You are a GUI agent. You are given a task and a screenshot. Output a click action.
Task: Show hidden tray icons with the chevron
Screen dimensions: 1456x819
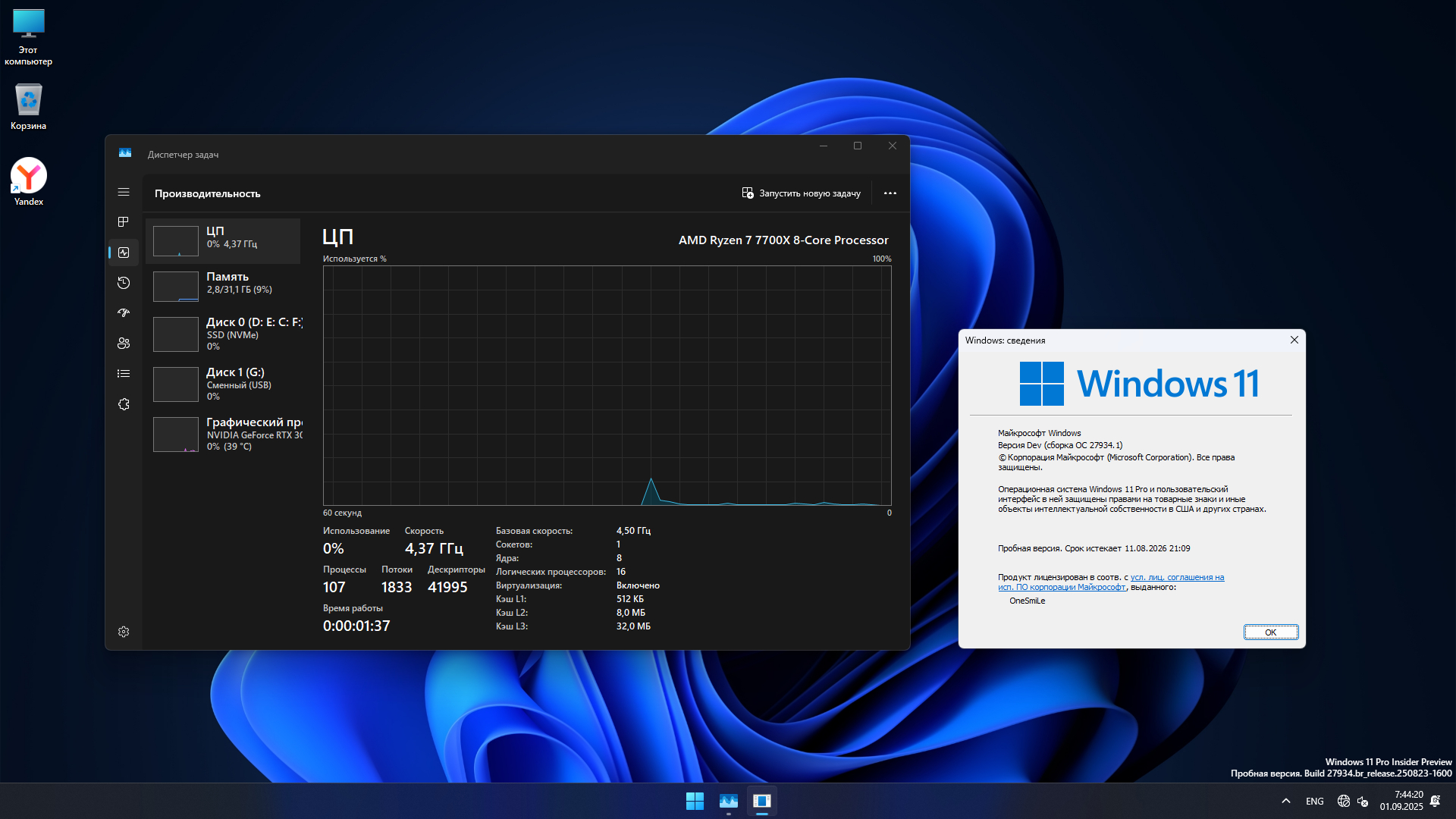pos(1285,801)
